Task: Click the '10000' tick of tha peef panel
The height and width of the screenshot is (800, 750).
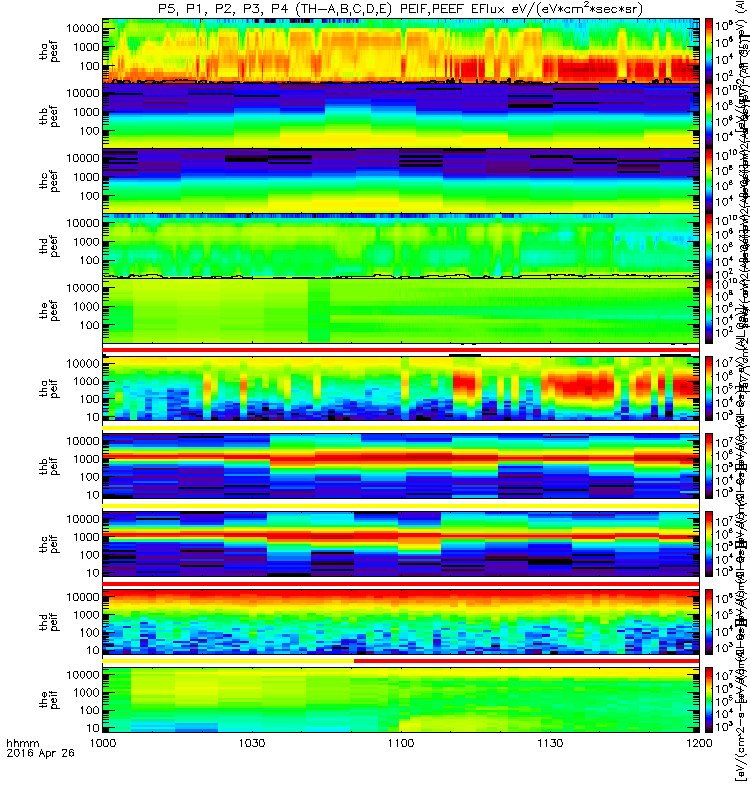Action: tap(83, 28)
